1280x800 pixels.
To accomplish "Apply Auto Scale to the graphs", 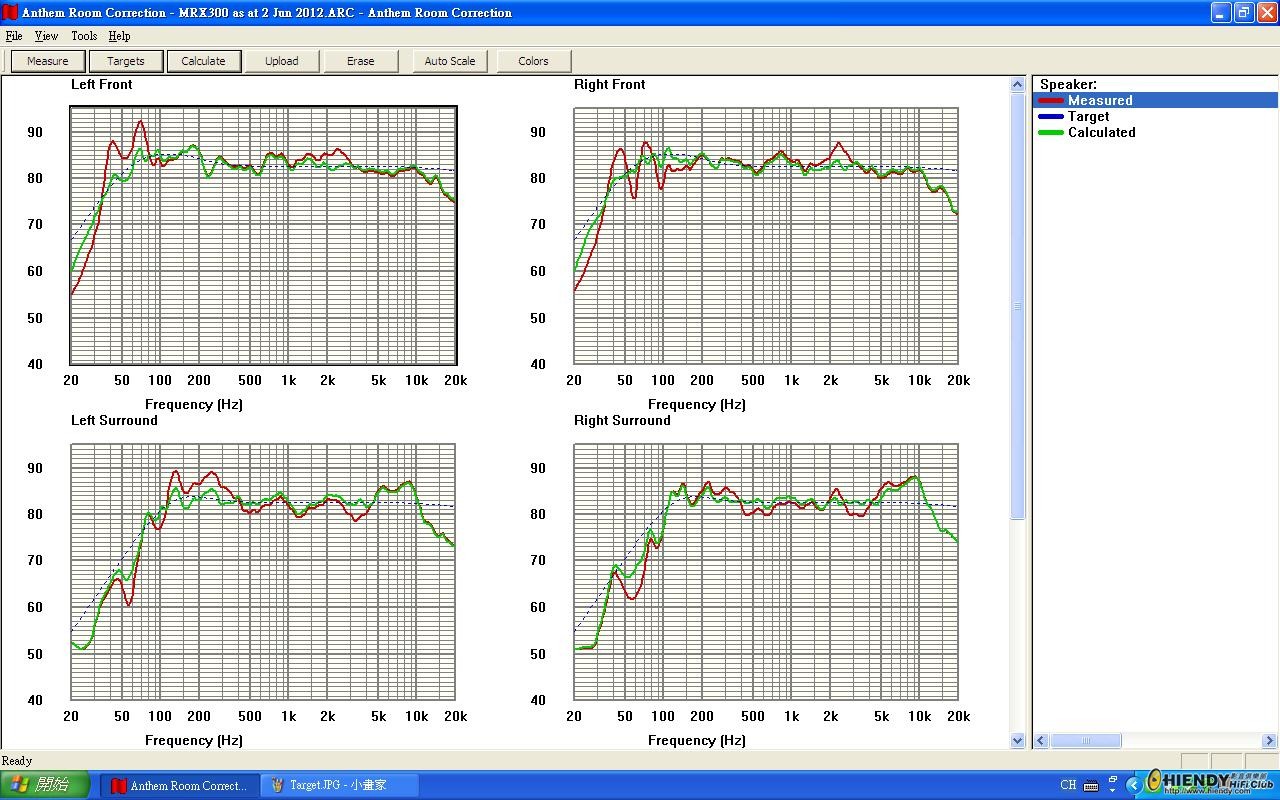I will point(450,61).
